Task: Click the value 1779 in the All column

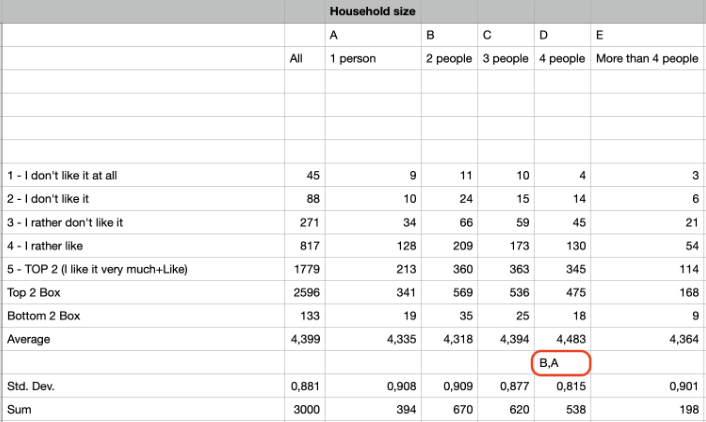Action: tap(305, 269)
